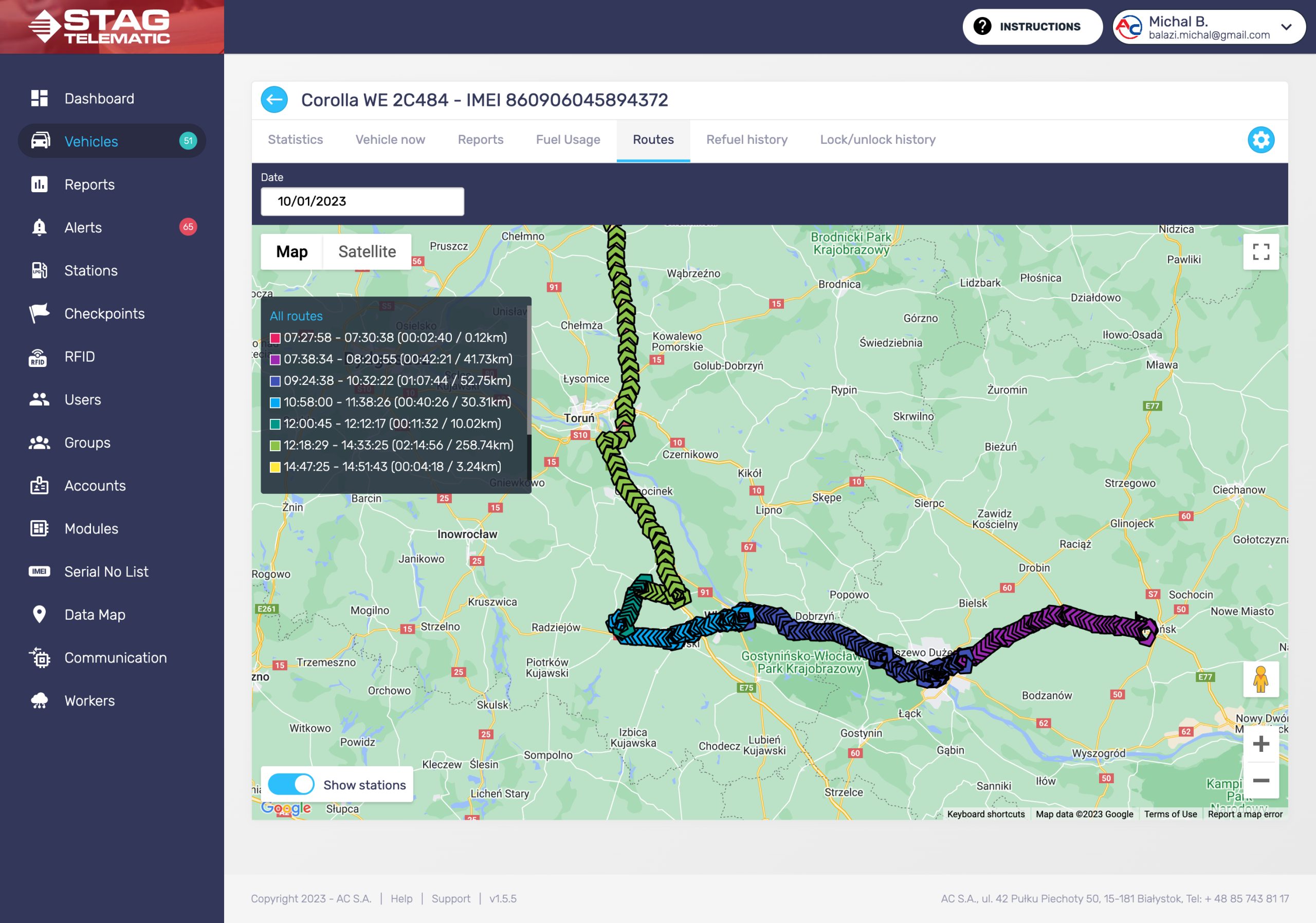Click the Workers cloud icon
Viewport: 1316px width, 923px height.
39,700
